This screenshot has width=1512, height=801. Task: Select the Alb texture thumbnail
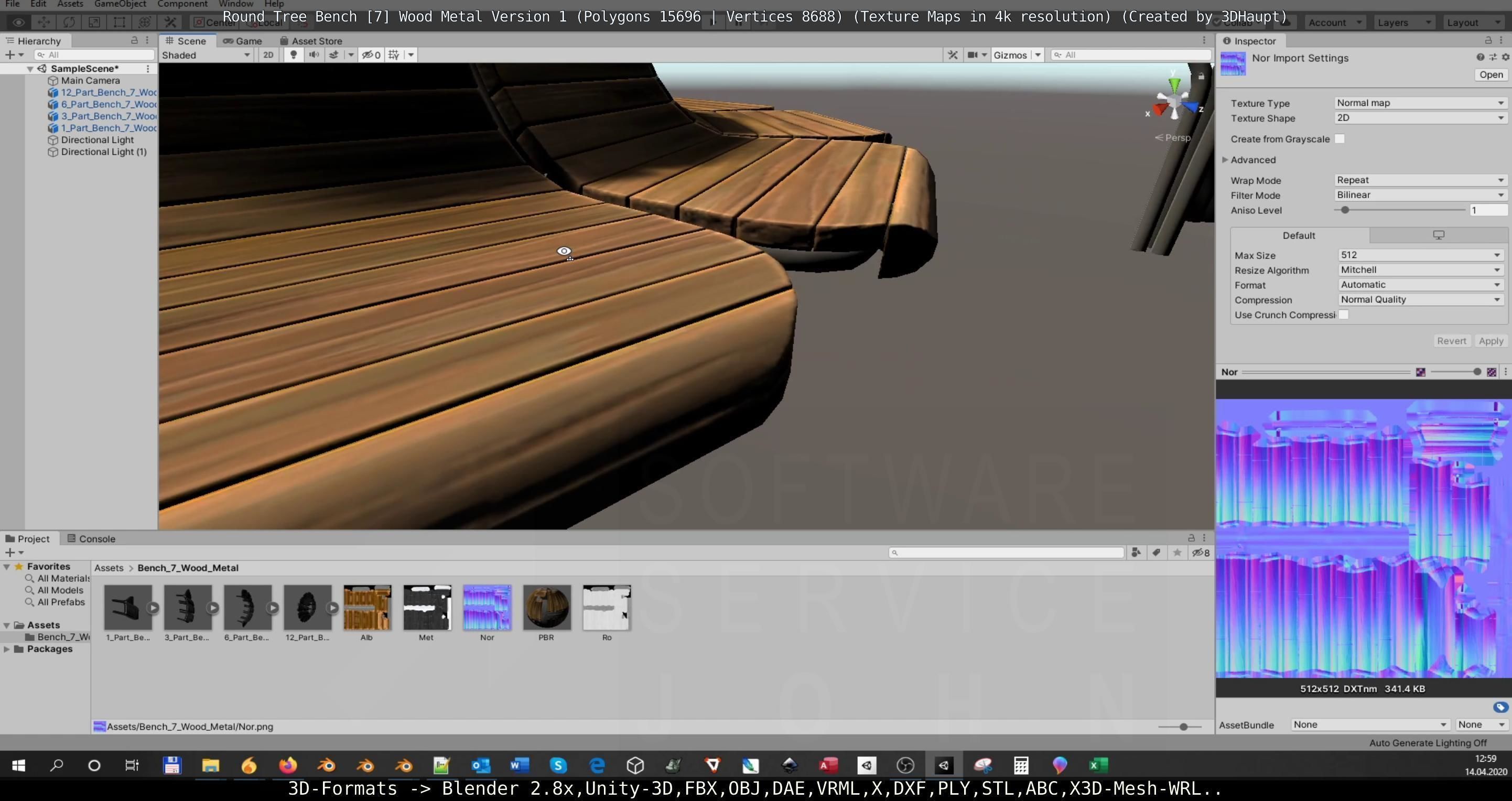367,608
